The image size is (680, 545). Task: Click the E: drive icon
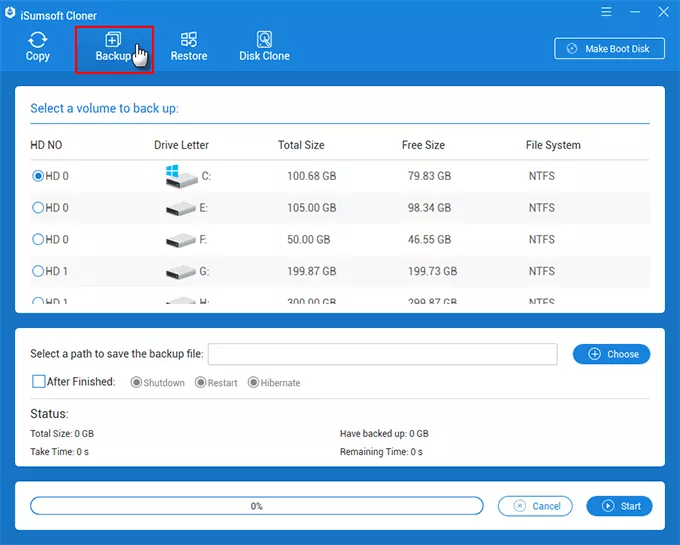click(181, 208)
